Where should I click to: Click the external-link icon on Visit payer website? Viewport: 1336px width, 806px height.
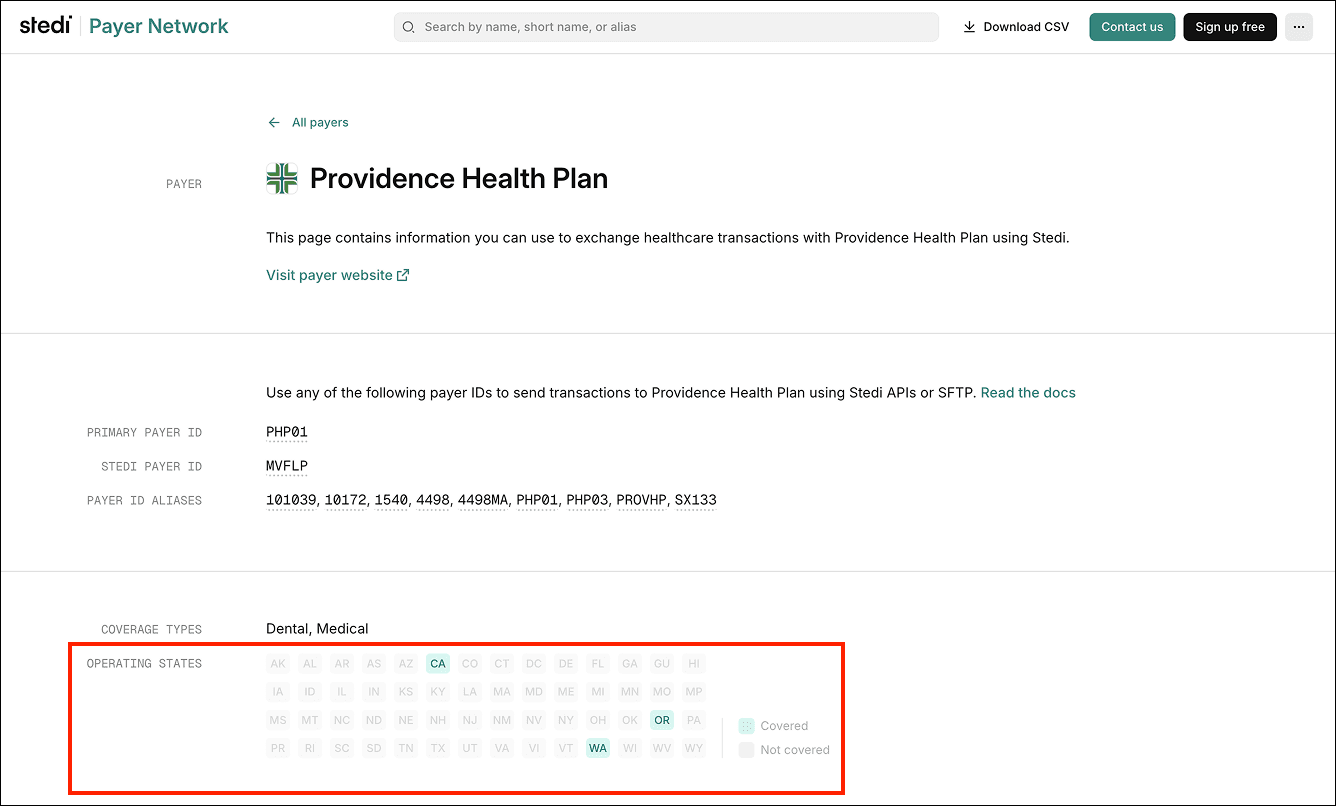[404, 274]
